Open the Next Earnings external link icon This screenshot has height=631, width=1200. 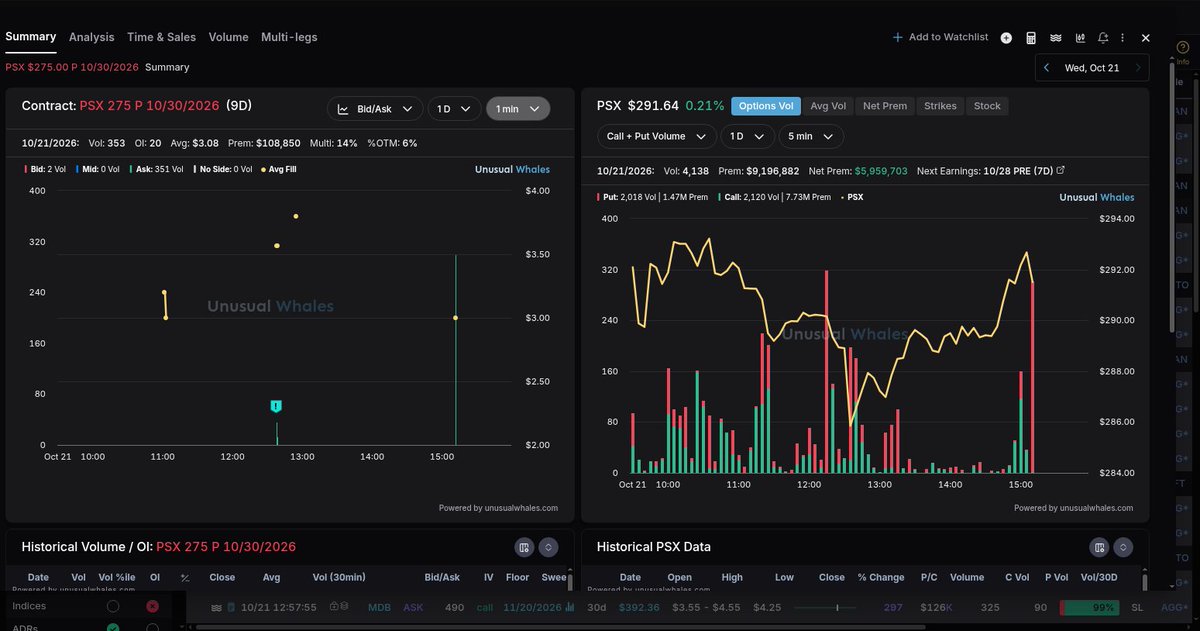click(x=1061, y=171)
